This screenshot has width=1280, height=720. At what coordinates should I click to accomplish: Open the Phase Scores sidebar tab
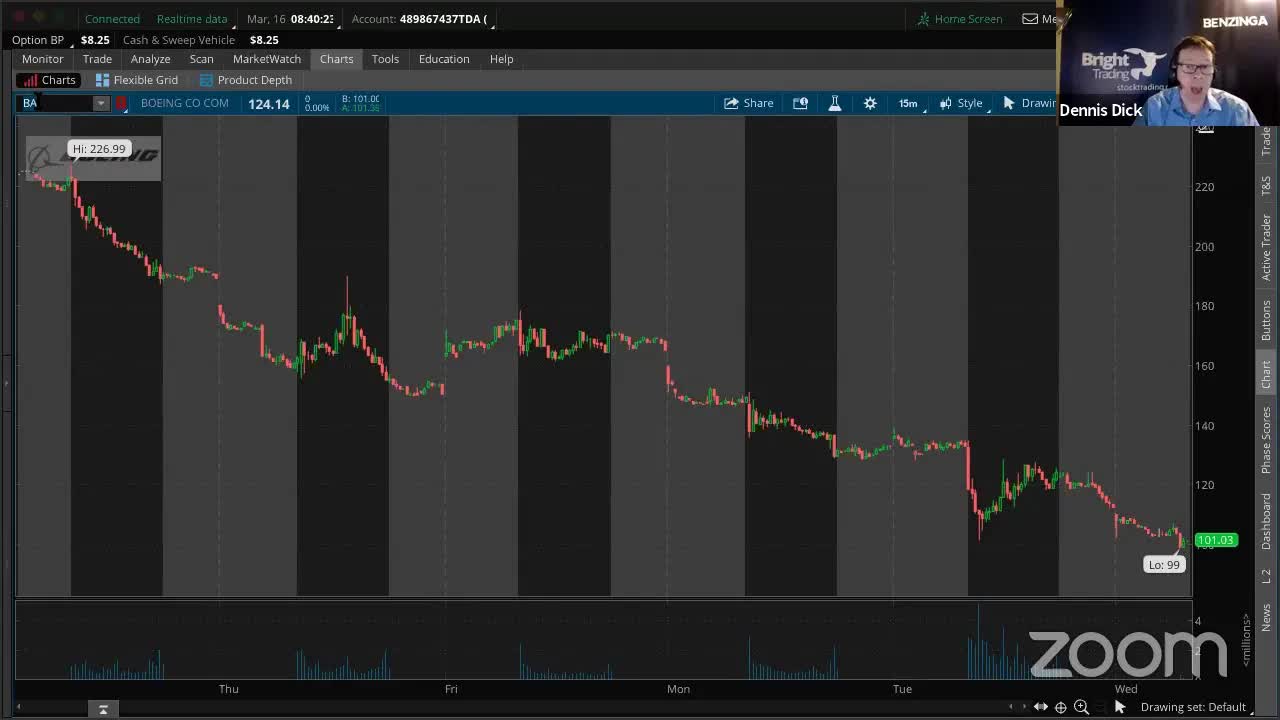click(1266, 440)
